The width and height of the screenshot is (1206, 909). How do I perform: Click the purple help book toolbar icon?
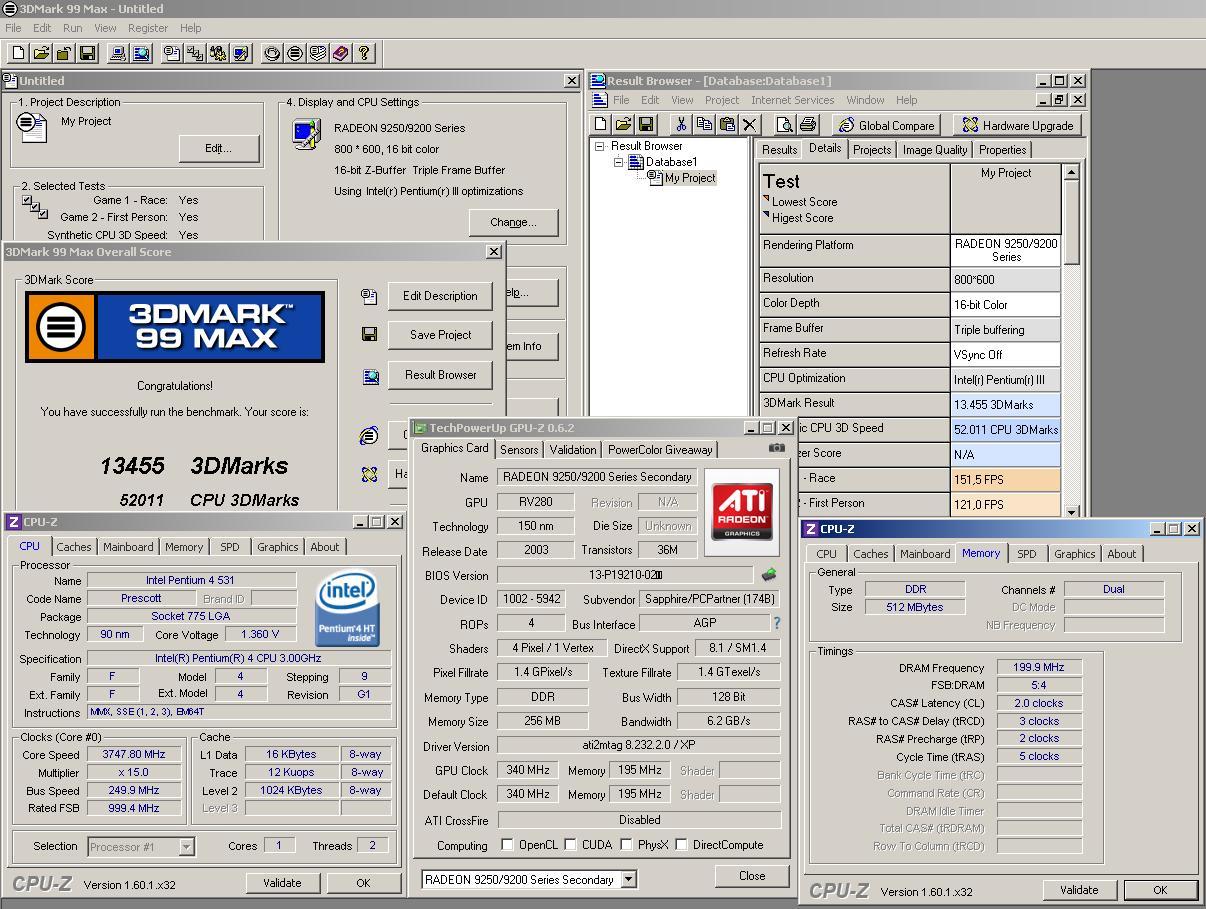pyautogui.click(x=341, y=53)
